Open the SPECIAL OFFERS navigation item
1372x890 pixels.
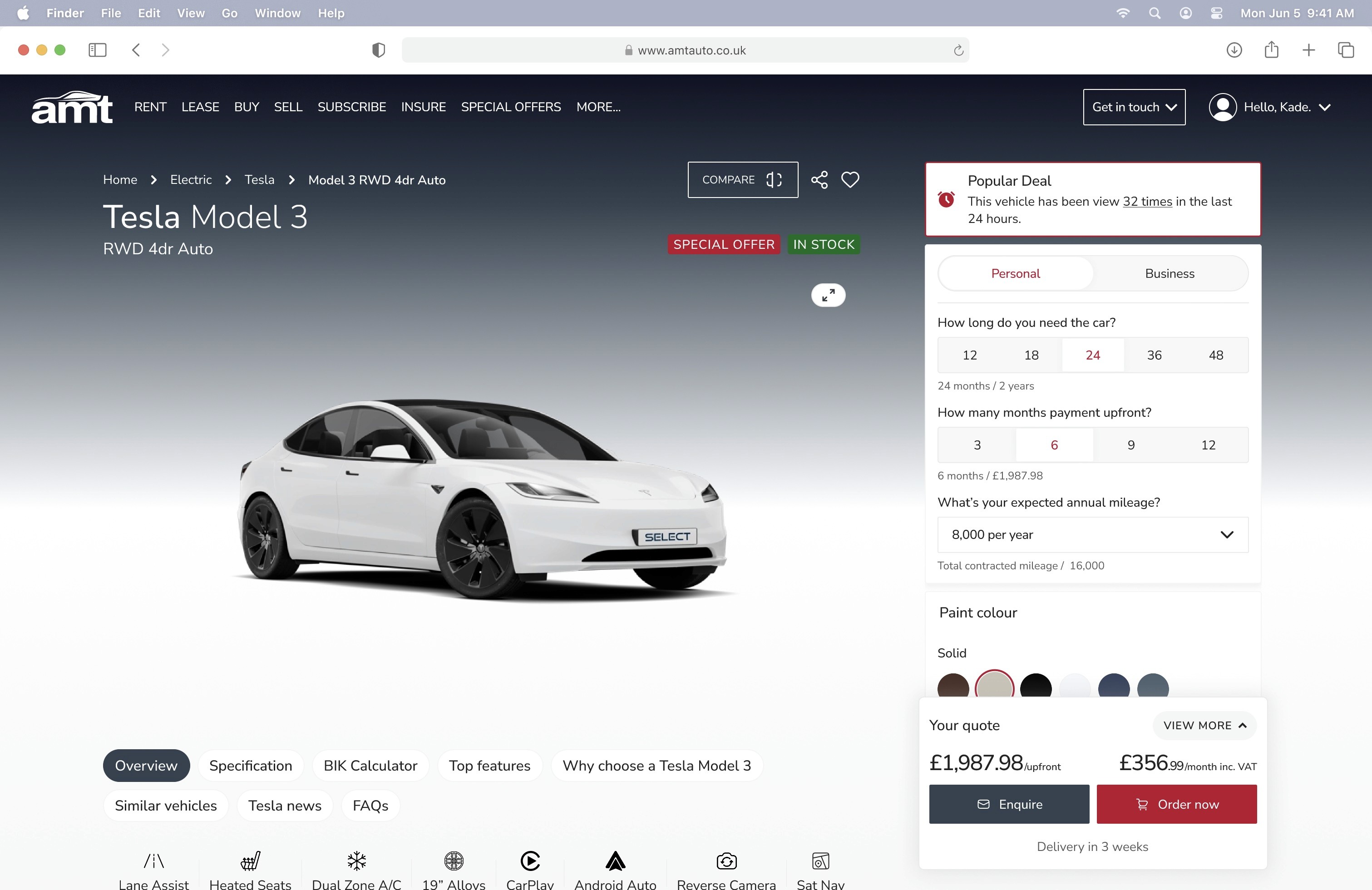tap(511, 107)
